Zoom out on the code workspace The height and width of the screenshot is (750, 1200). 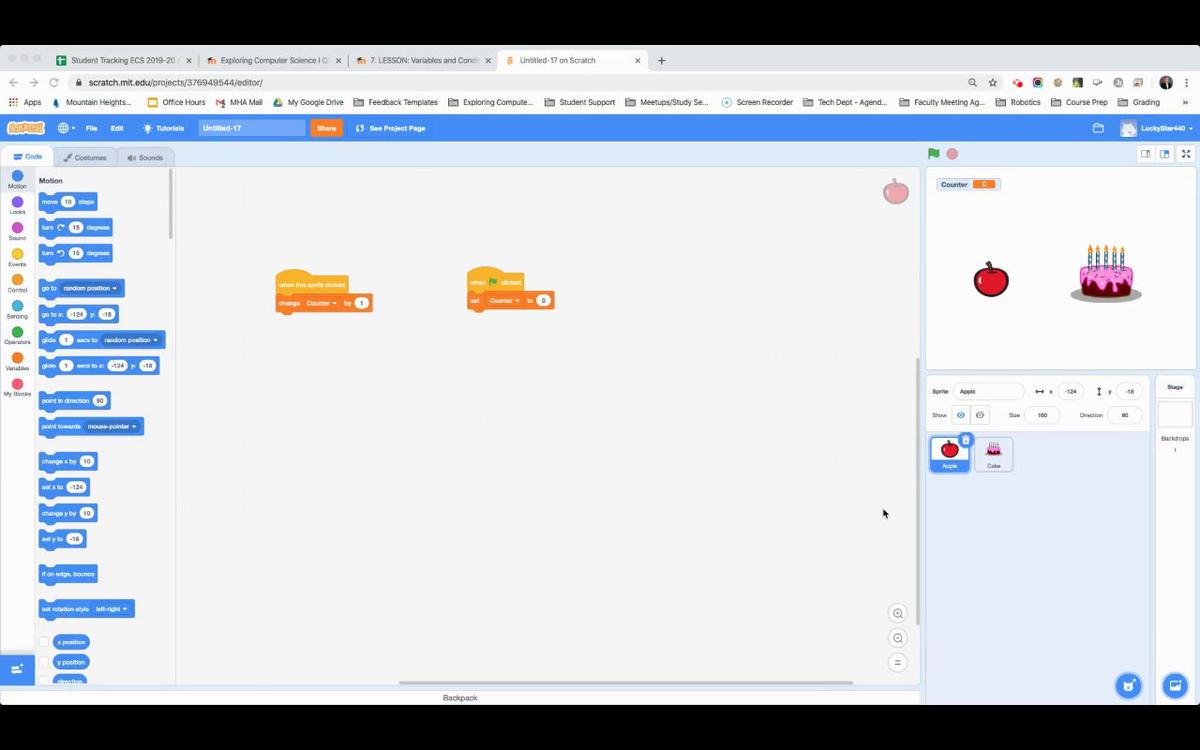click(x=898, y=638)
